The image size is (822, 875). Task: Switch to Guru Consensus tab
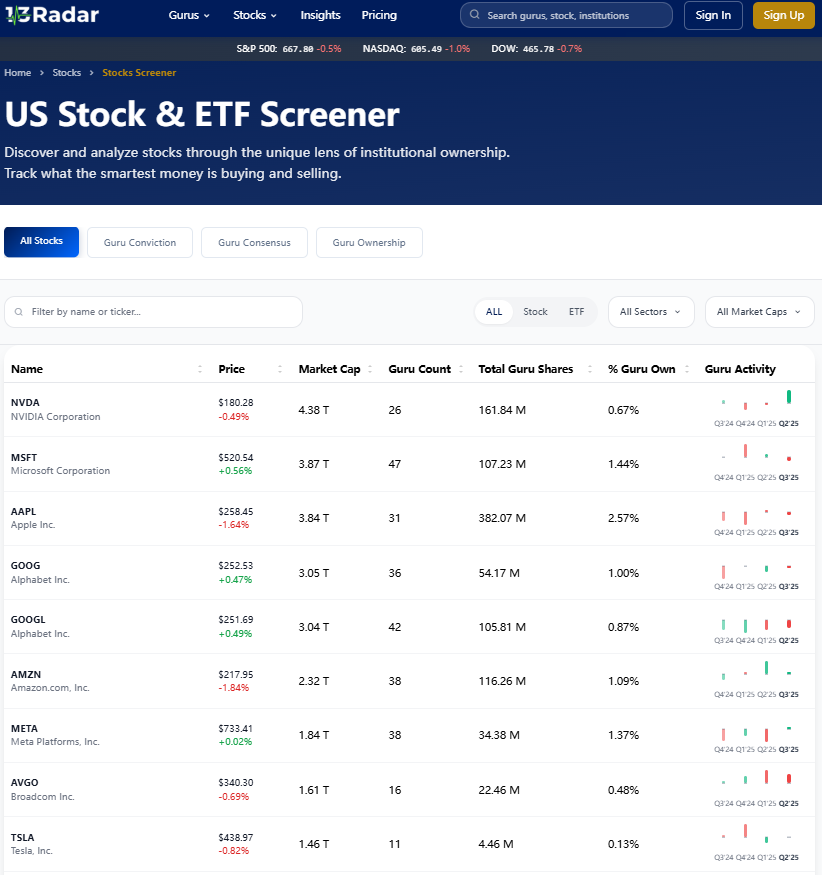pyautogui.click(x=254, y=242)
